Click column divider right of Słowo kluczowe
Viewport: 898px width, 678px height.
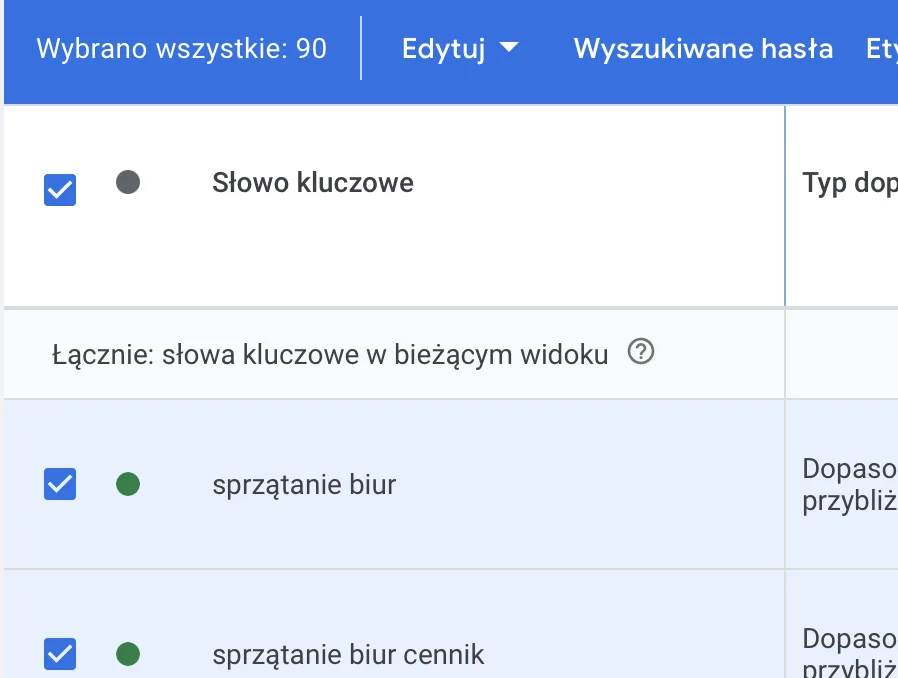[x=785, y=205]
